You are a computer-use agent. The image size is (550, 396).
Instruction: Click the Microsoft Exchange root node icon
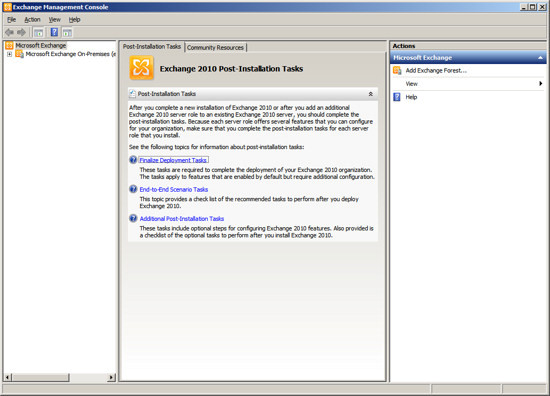tap(9, 45)
